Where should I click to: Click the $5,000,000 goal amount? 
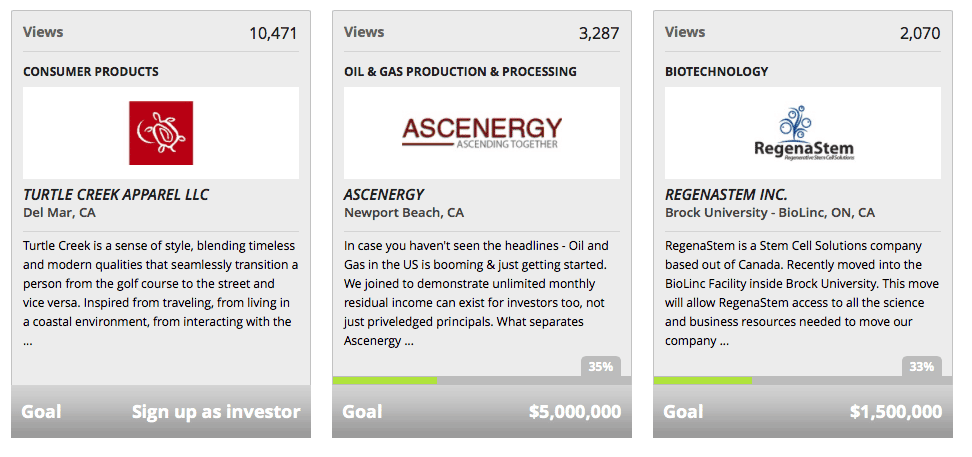coord(574,412)
